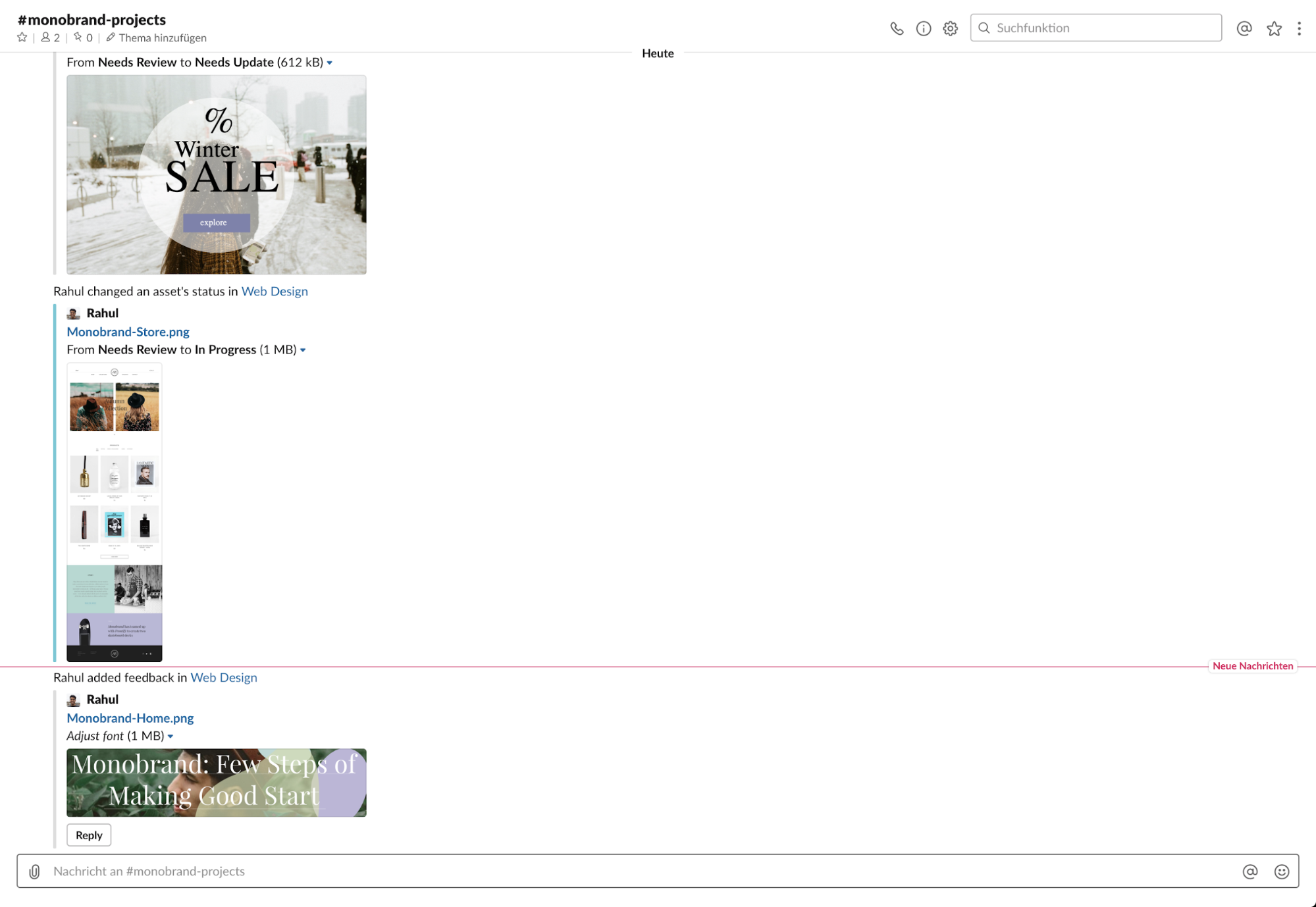This screenshot has width=1316, height=907.
Task: Click the Reply button
Action: coord(89,835)
